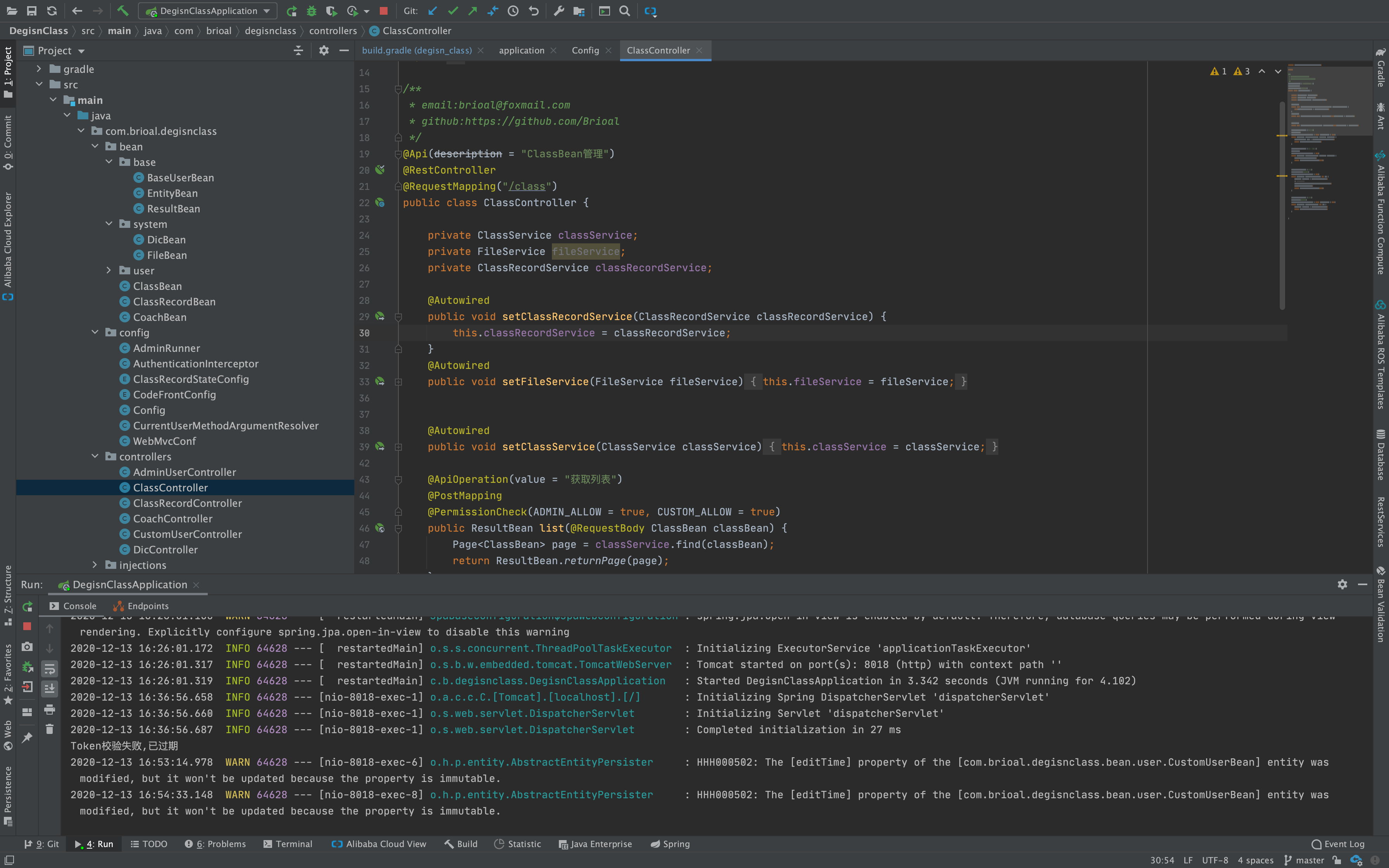Click Save All floppy disk icon
Image resolution: width=1389 pixels, height=868 pixels.
[x=31, y=10]
